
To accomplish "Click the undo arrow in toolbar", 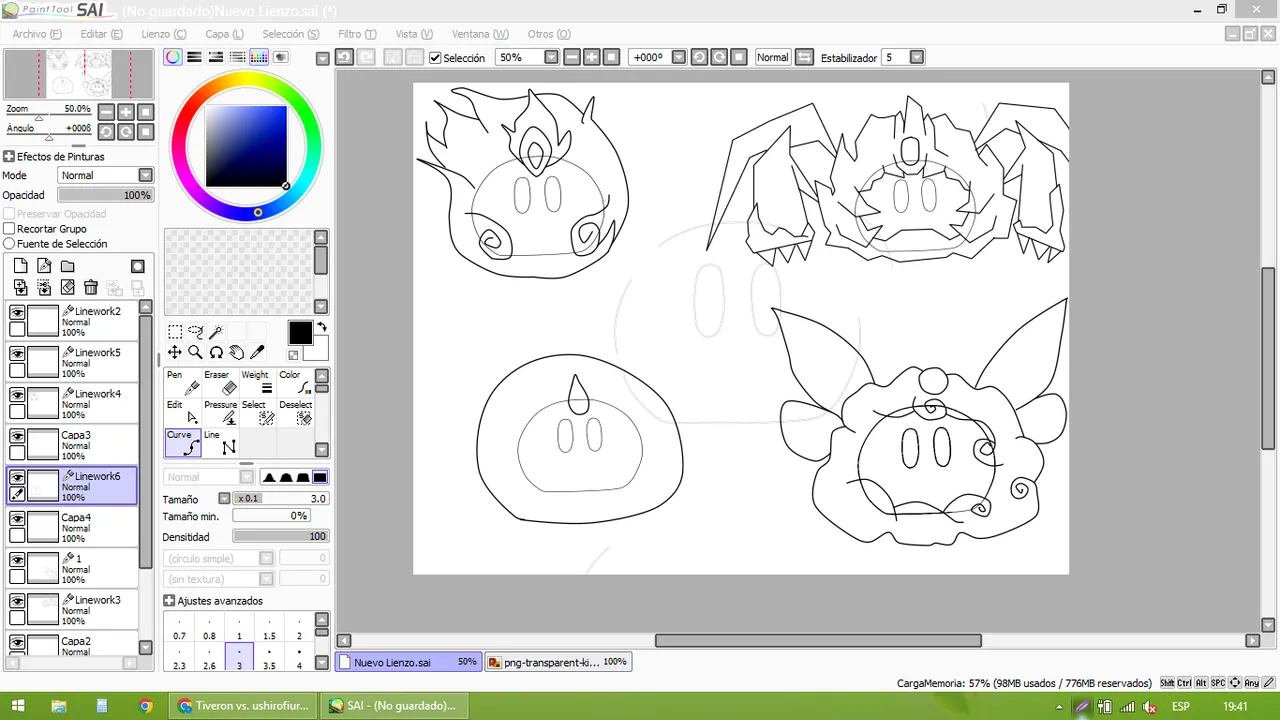I will 343,57.
